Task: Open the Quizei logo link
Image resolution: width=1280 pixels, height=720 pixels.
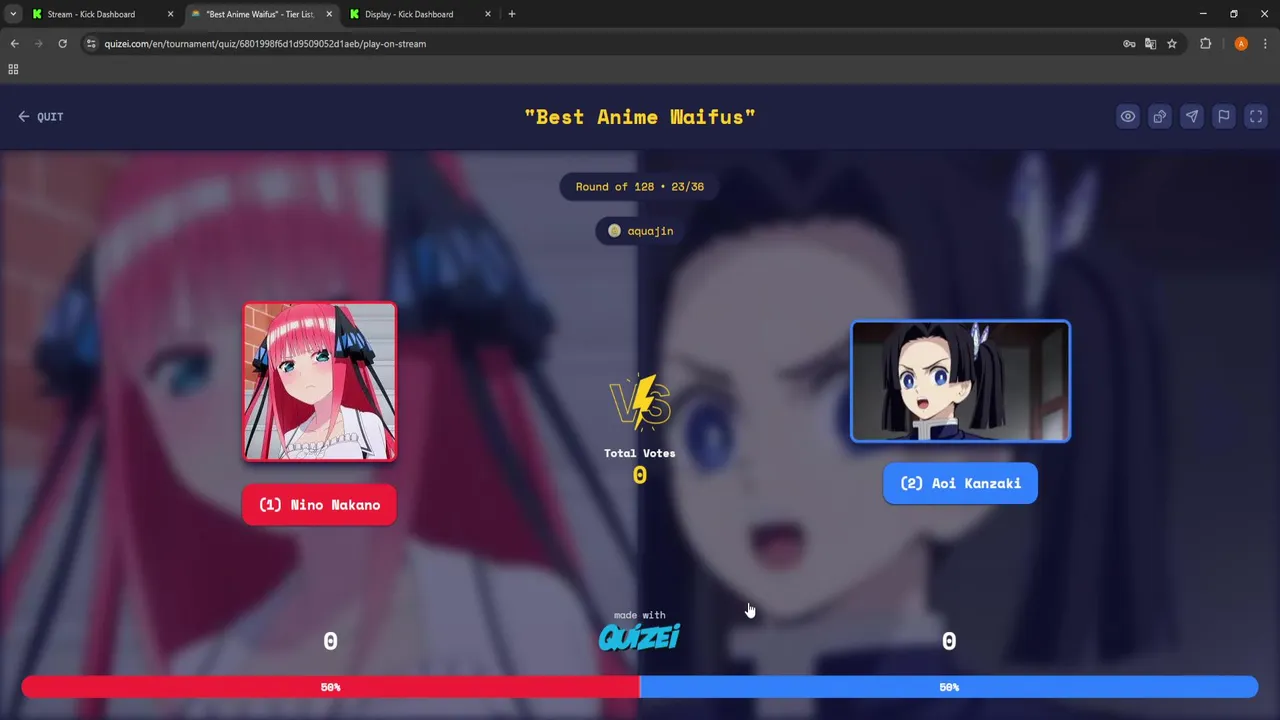Action: click(x=639, y=637)
